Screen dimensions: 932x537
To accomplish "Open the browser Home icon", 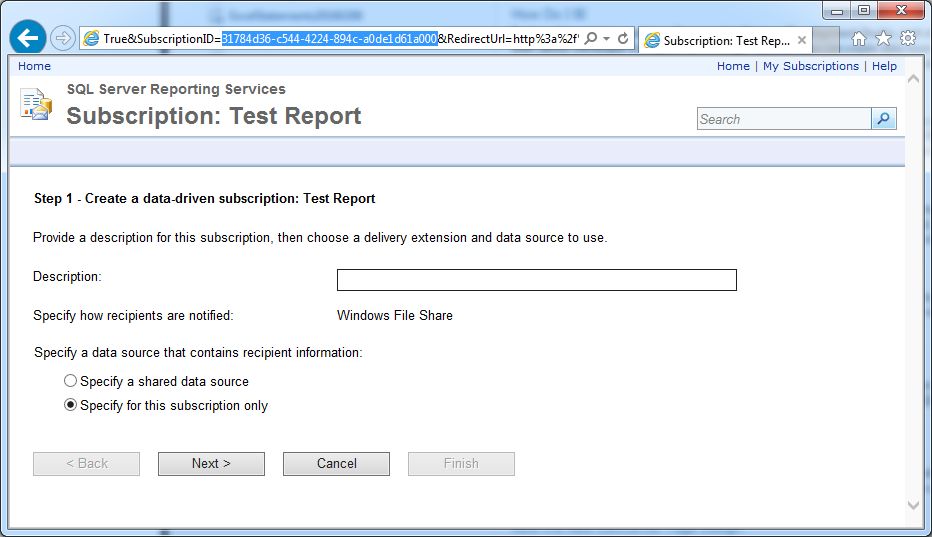I will click(859, 39).
